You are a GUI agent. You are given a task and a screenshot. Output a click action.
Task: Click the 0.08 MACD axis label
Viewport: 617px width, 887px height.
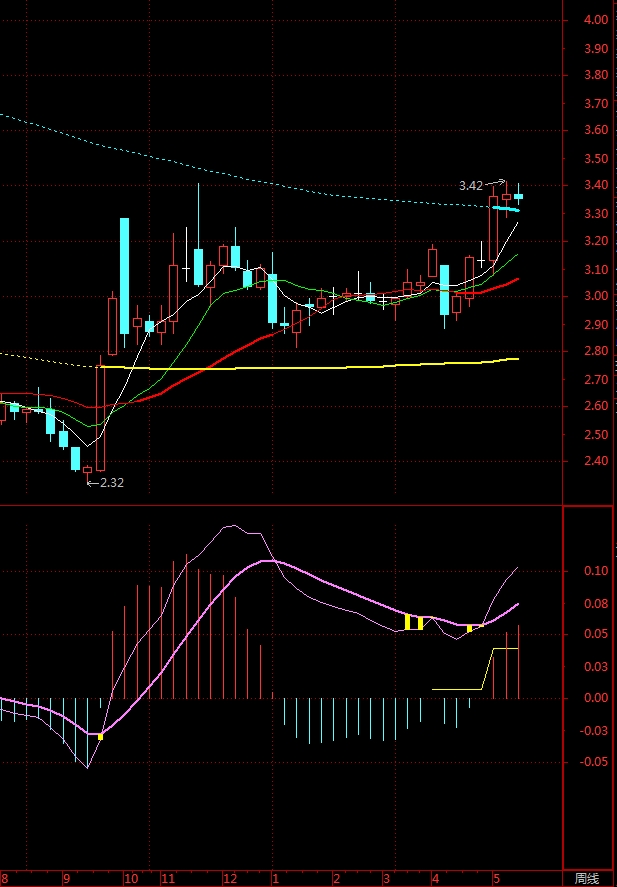596,604
